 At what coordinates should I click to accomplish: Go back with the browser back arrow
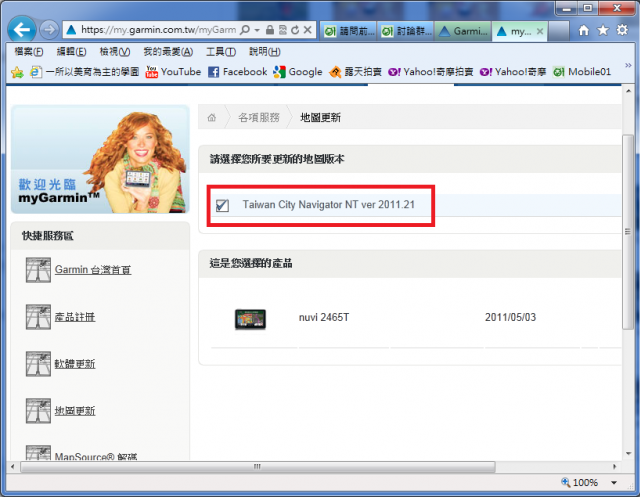click(22, 29)
